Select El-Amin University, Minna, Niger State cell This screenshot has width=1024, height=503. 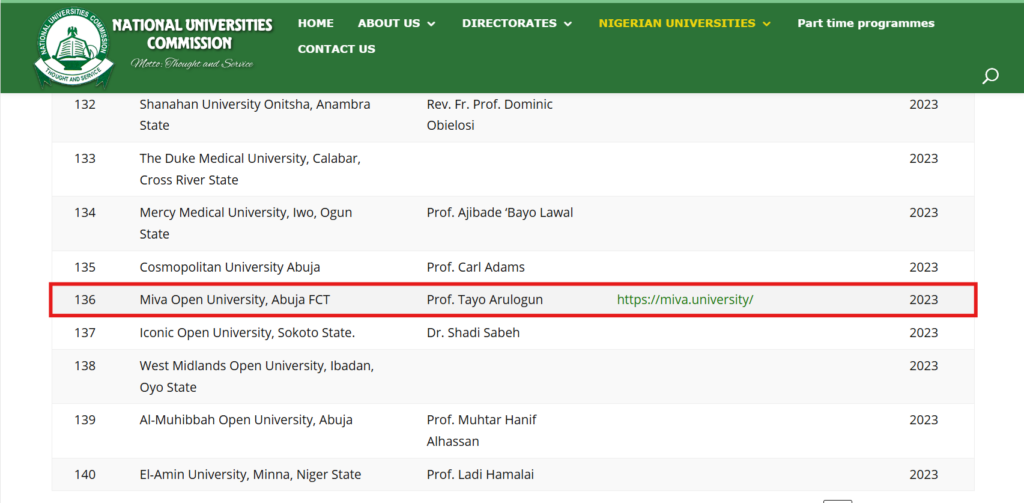[x=250, y=475]
